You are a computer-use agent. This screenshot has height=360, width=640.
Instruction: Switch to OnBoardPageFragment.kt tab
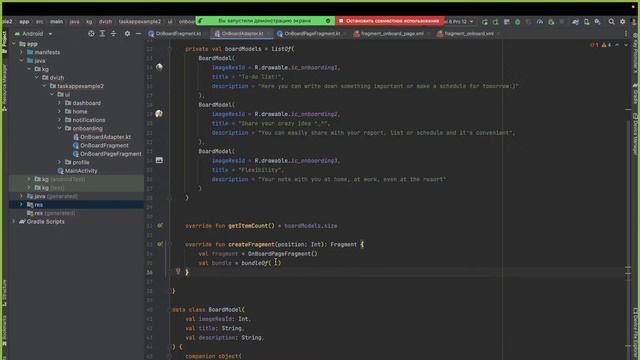click(x=311, y=33)
